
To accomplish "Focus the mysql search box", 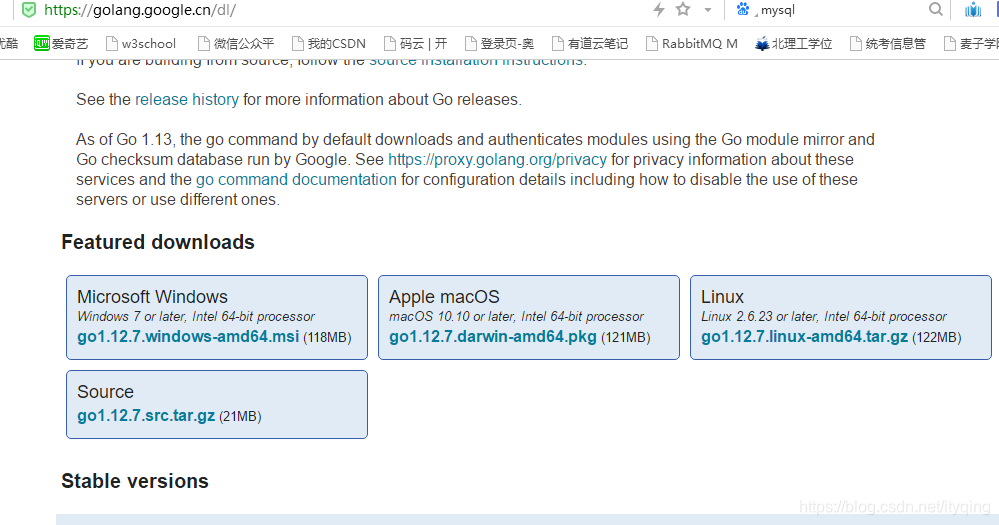I will pos(841,10).
